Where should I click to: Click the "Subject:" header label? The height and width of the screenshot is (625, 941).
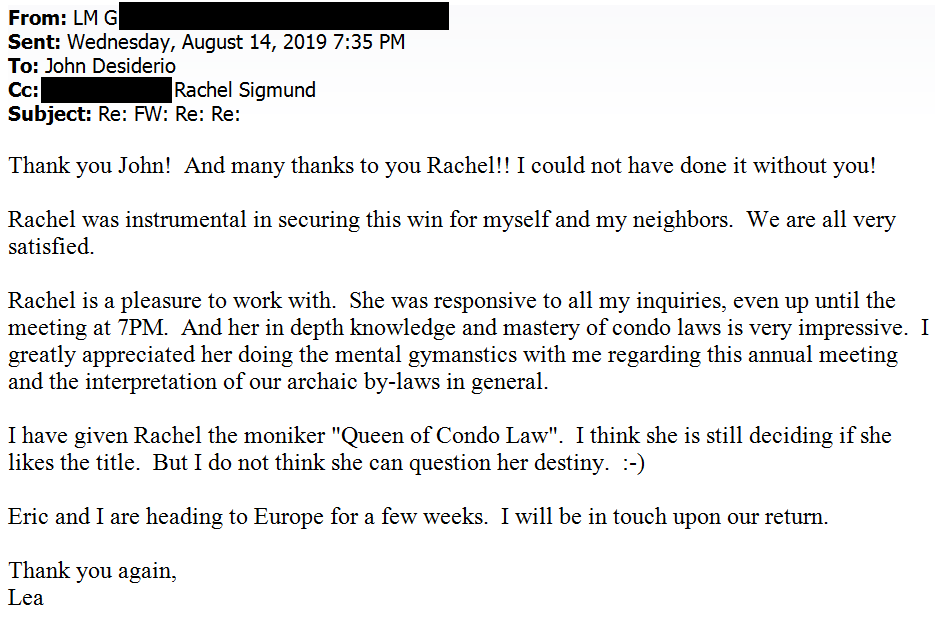coord(50,114)
